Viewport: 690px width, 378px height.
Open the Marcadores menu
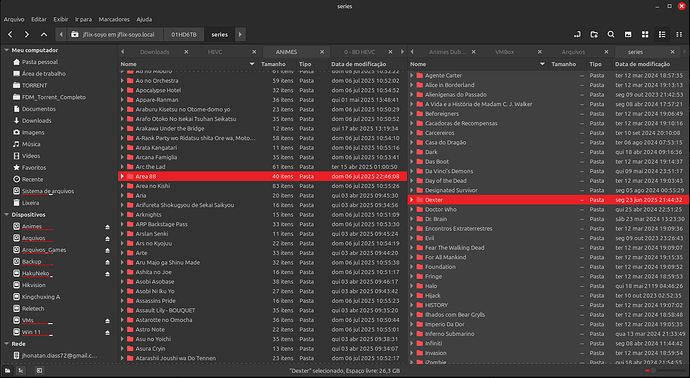(x=114, y=19)
